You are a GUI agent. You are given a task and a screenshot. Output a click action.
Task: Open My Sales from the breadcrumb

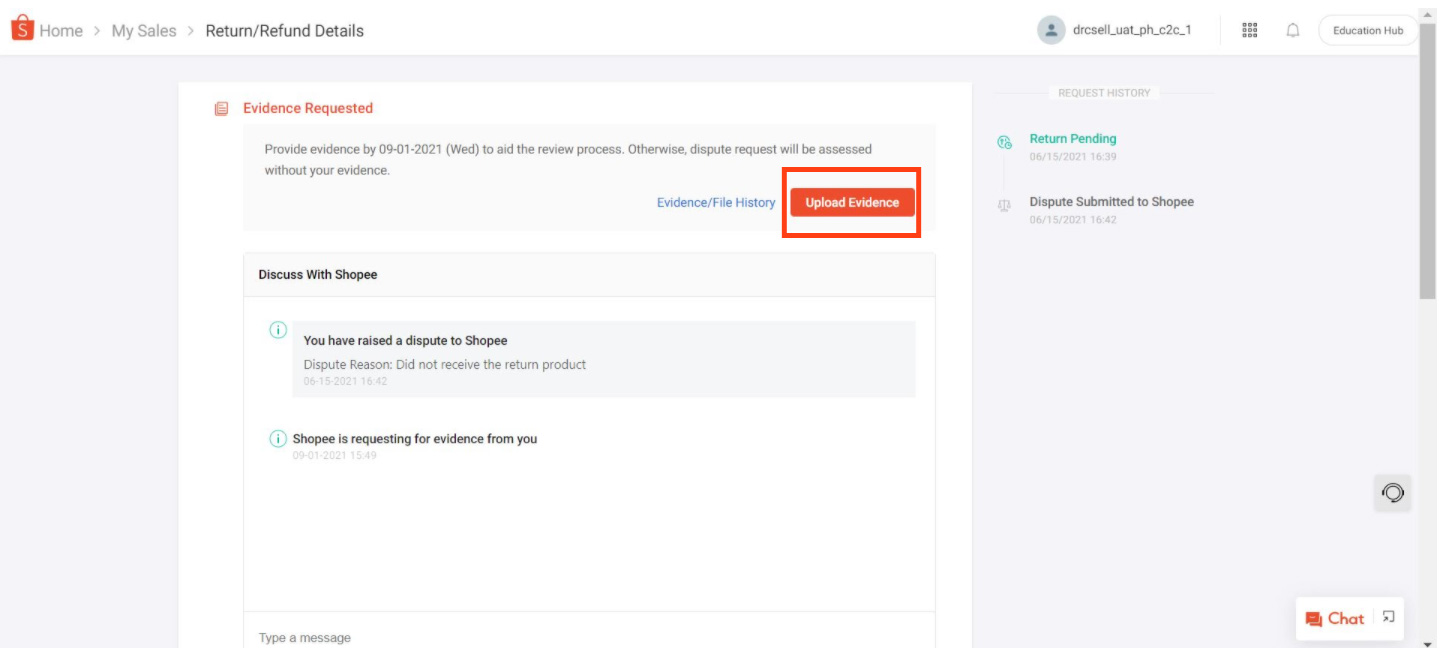click(x=141, y=30)
